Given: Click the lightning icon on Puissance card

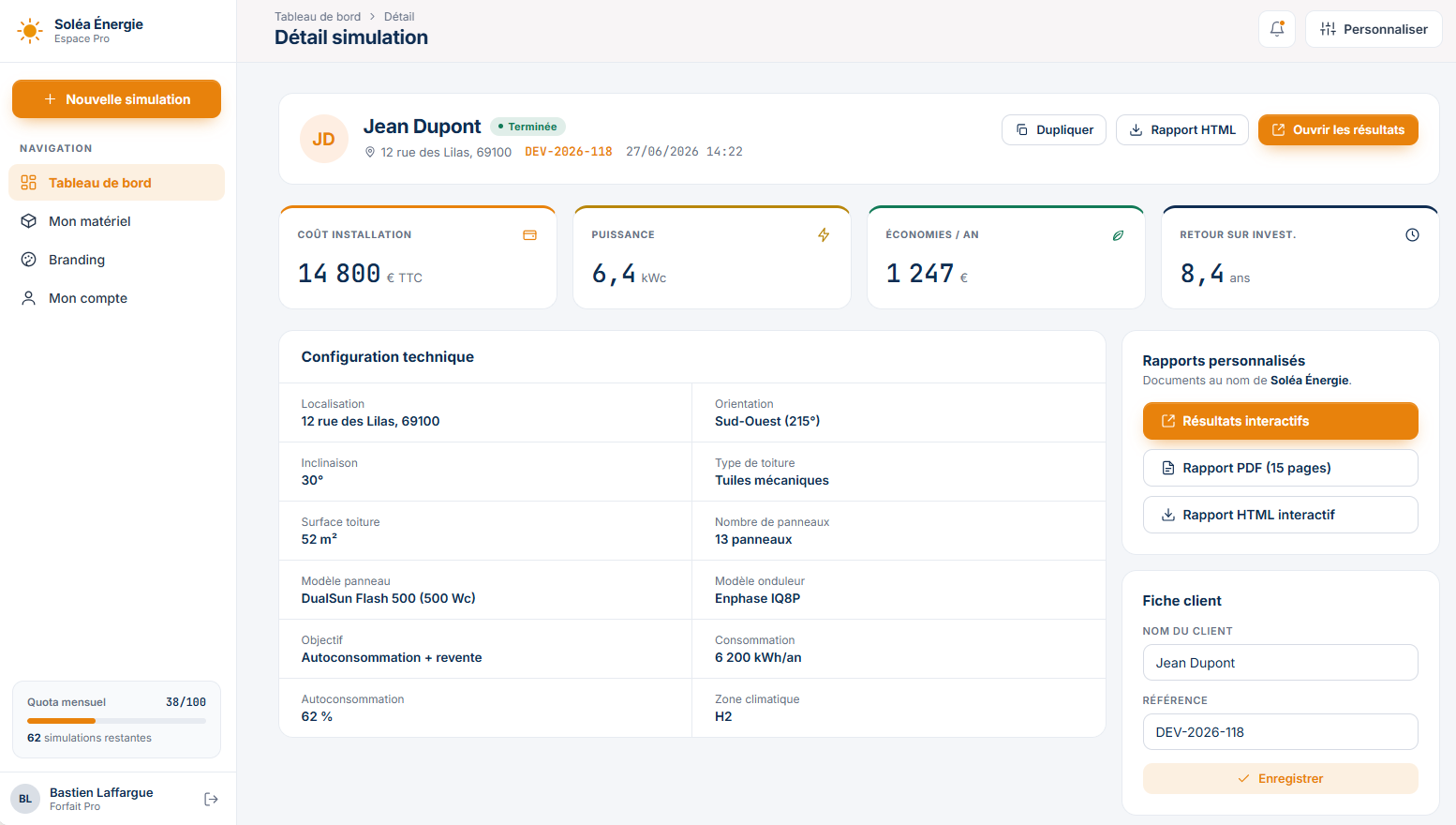Looking at the screenshot, I should tap(824, 235).
